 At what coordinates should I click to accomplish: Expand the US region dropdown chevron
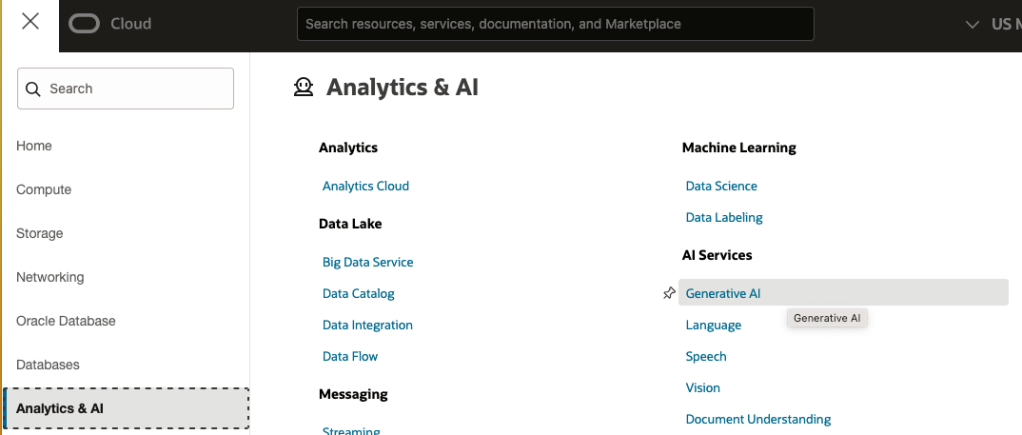[x=972, y=24]
